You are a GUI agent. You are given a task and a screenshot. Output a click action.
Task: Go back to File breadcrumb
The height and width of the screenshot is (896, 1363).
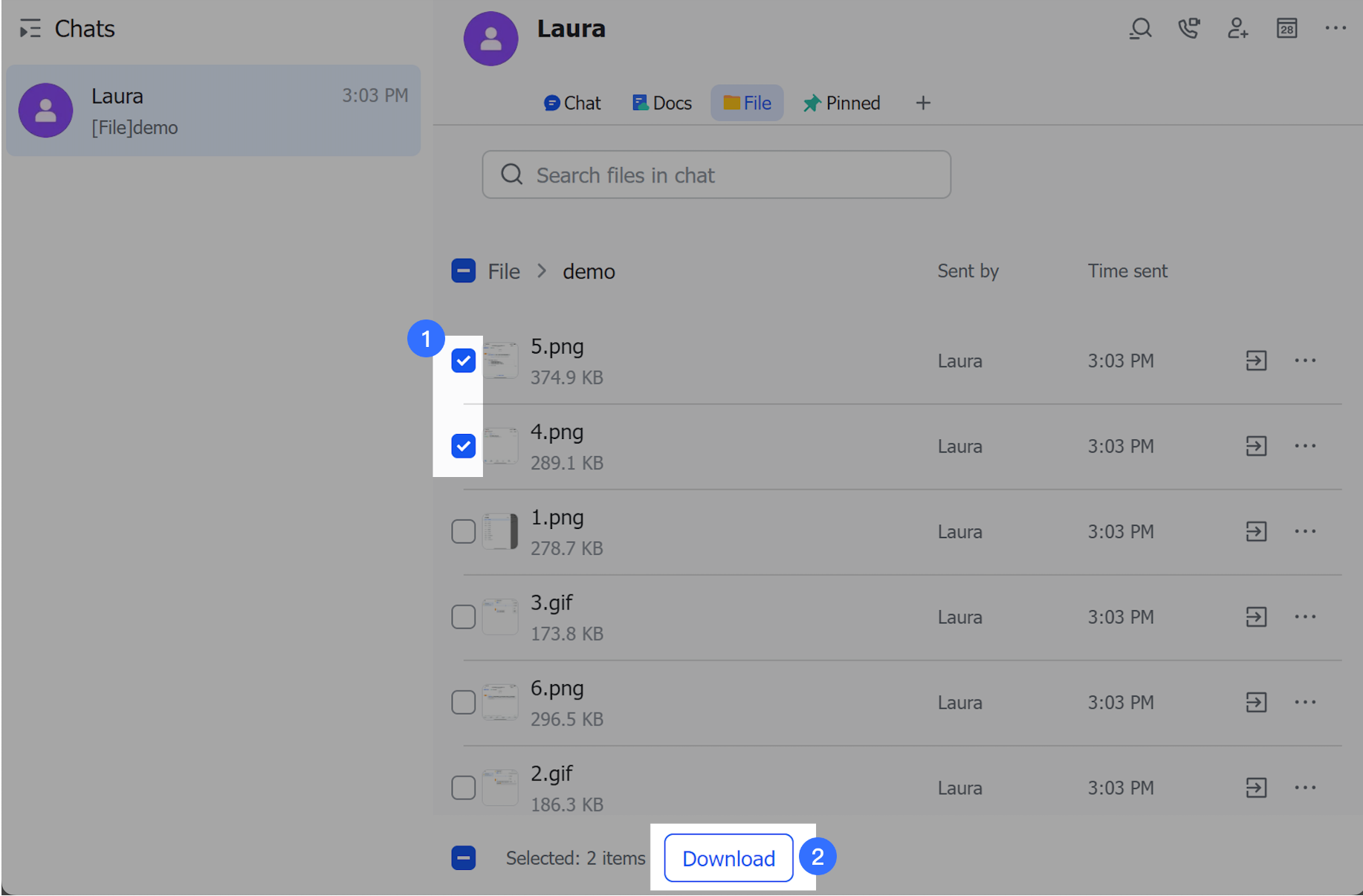coord(504,272)
